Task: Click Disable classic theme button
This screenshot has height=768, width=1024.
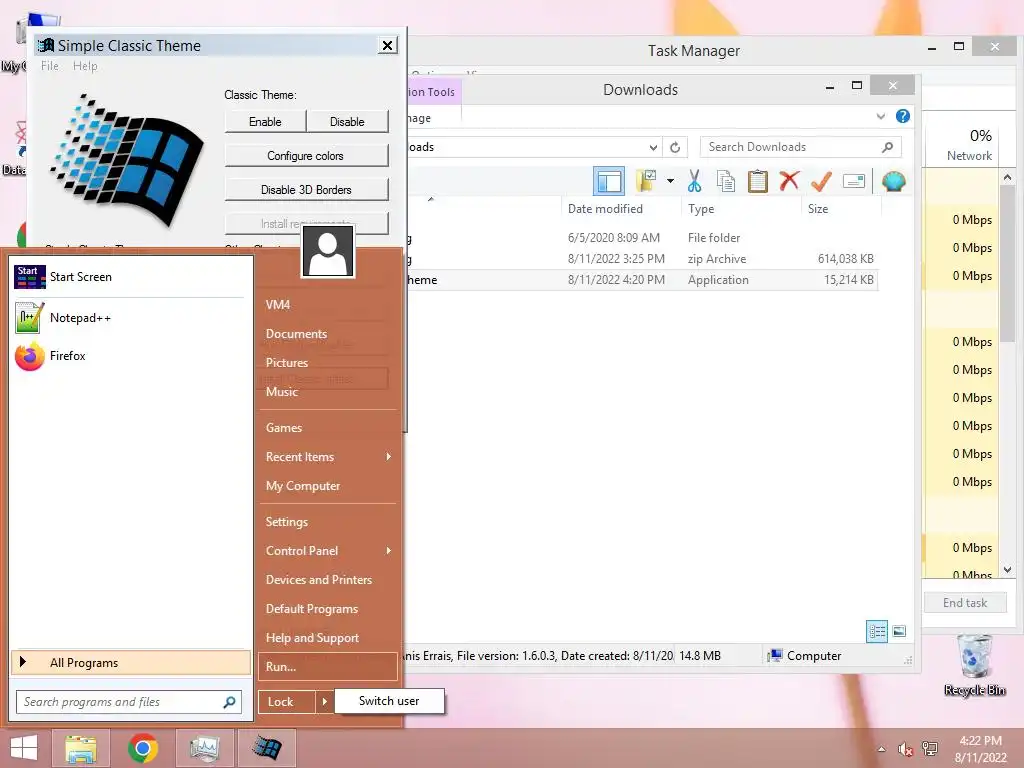Action: pos(347,122)
